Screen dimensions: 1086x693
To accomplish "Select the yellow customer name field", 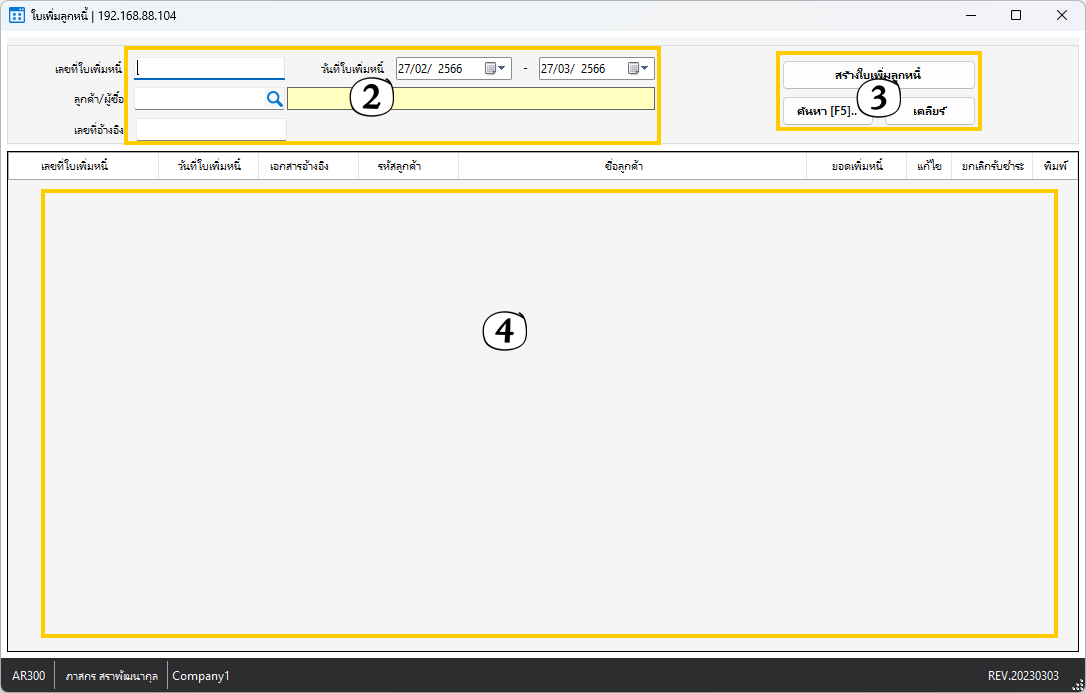I will pos(470,99).
